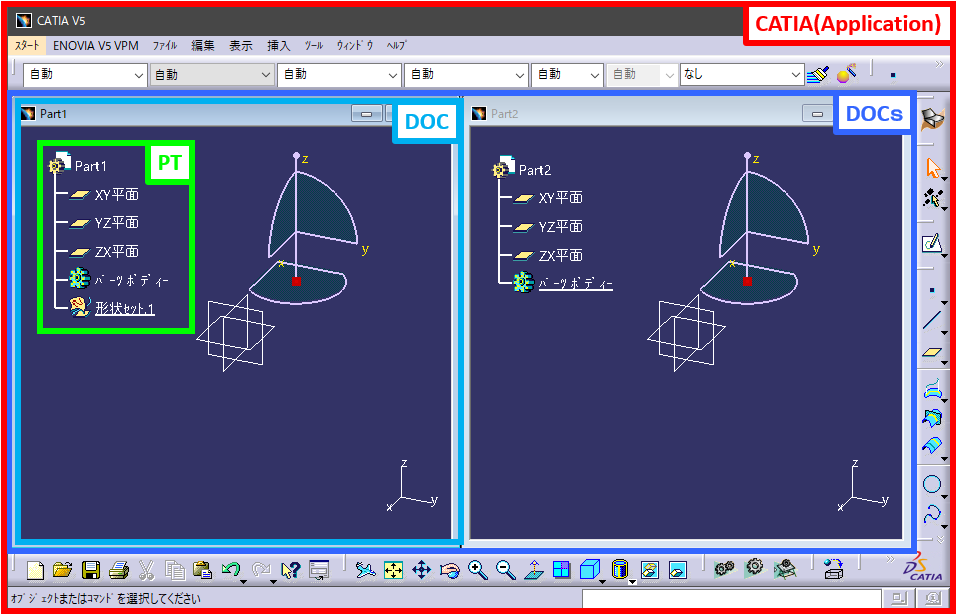957x615 pixels.
Task: Open the ファイル menu
Action: pos(165,46)
